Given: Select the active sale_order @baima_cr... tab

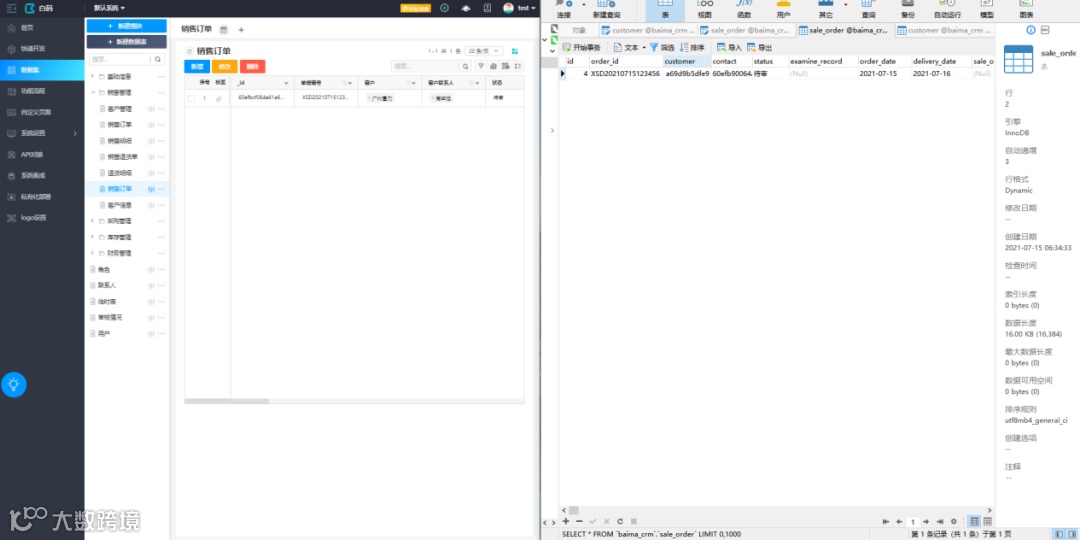Looking at the screenshot, I should 844,30.
